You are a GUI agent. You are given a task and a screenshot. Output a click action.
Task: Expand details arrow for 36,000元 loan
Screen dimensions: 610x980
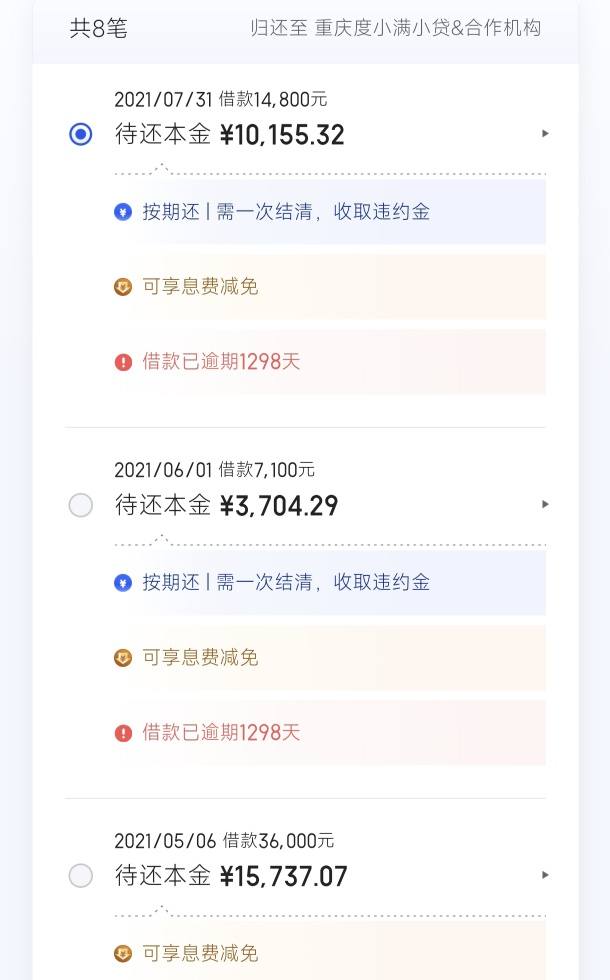pyautogui.click(x=545, y=874)
